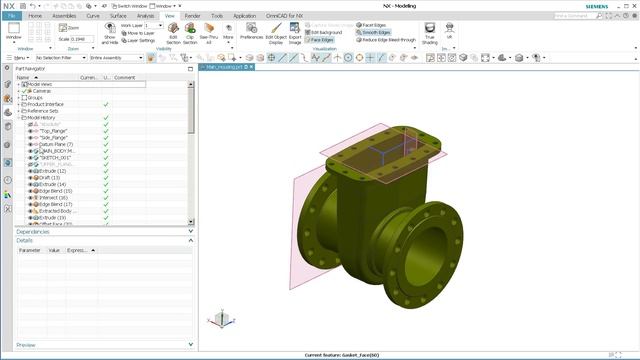The image size is (640, 360).
Task: Open the Zoom tool in ribbon
Action: (69, 28)
